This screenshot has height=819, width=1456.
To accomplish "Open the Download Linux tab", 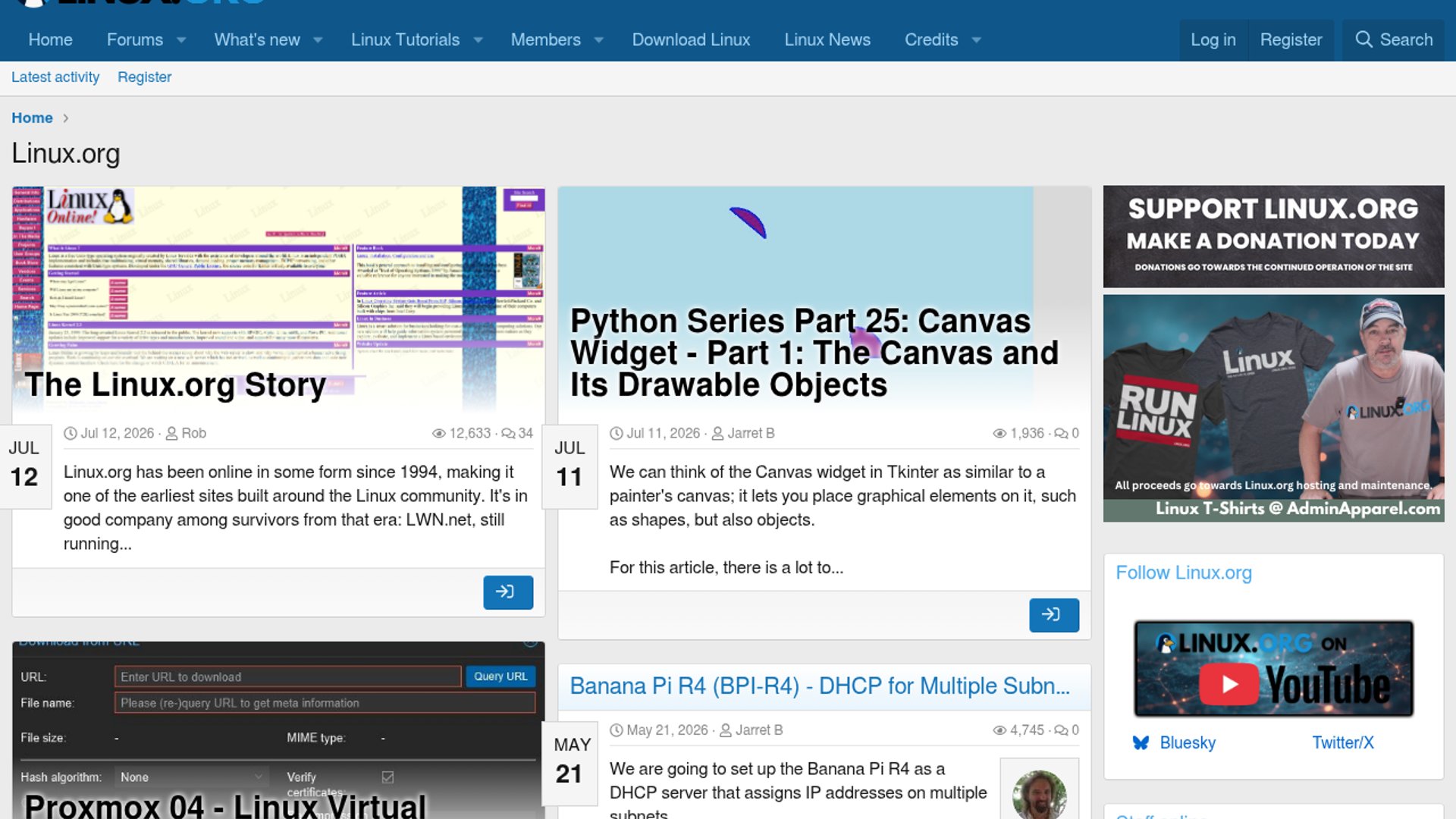I will pyautogui.click(x=691, y=39).
